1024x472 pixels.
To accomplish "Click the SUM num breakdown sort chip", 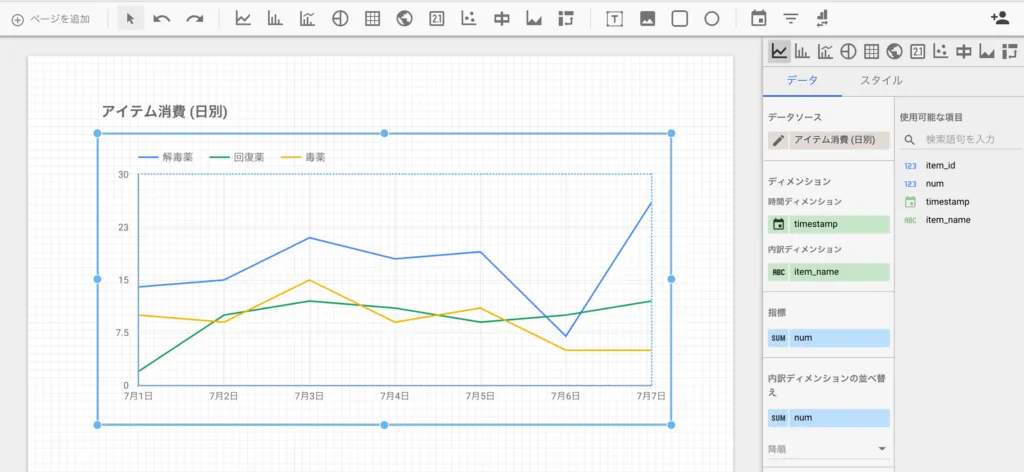I will 829,418.
